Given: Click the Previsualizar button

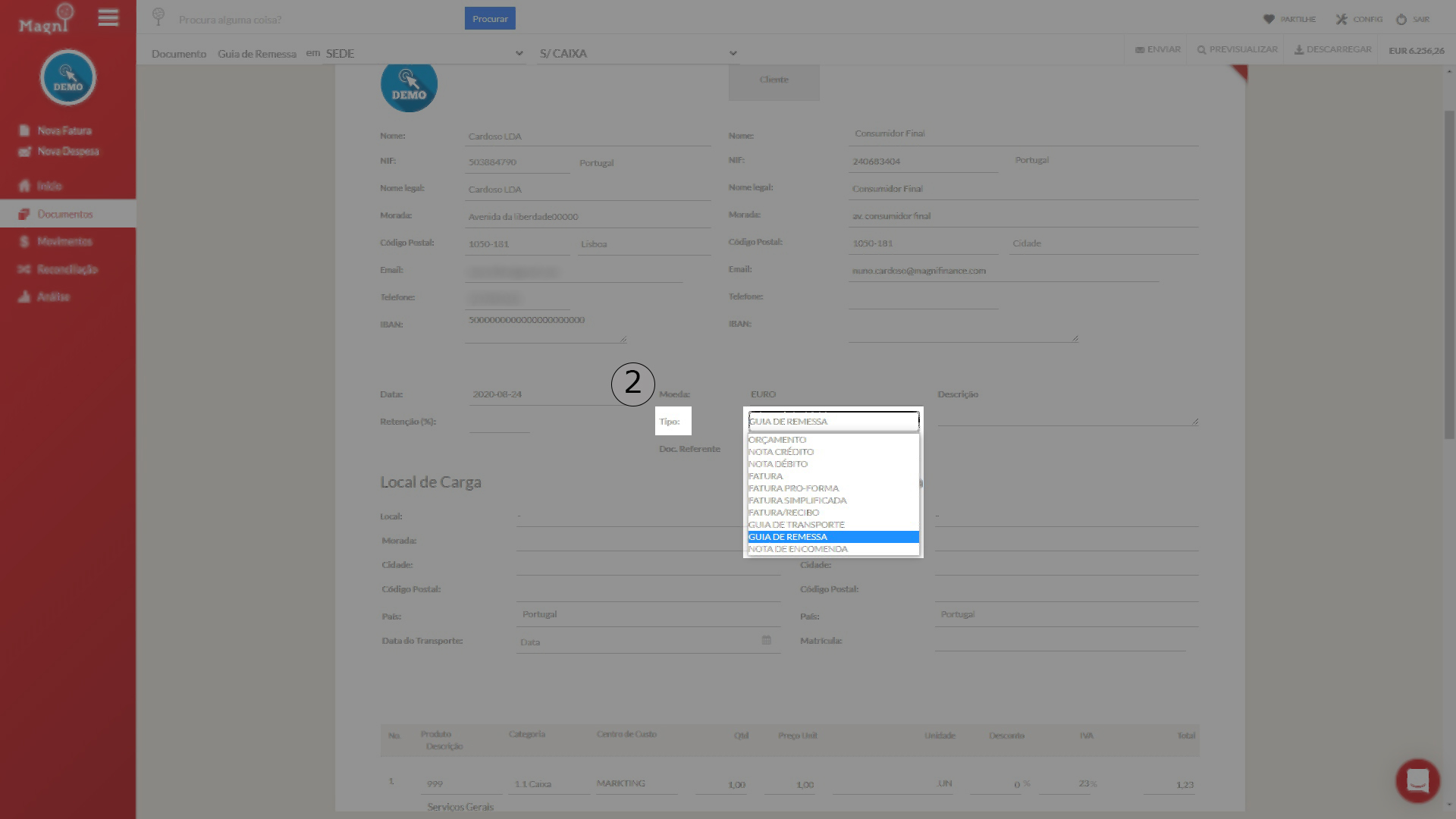Looking at the screenshot, I should click(x=1237, y=49).
